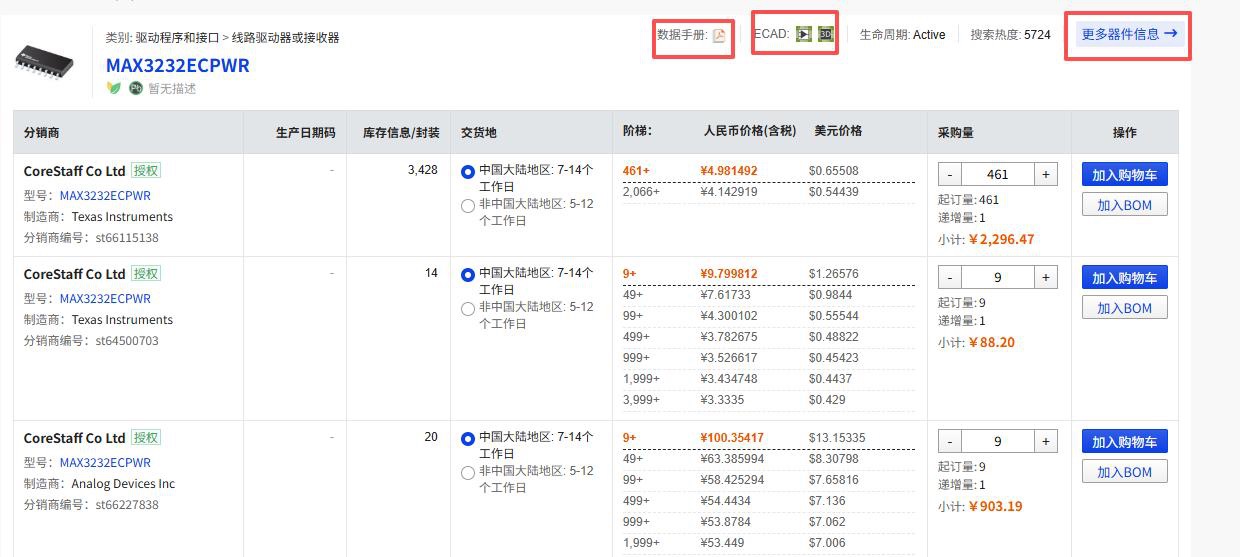
Task: Click 加入BOM in st64500703 row
Action: coord(1124,308)
